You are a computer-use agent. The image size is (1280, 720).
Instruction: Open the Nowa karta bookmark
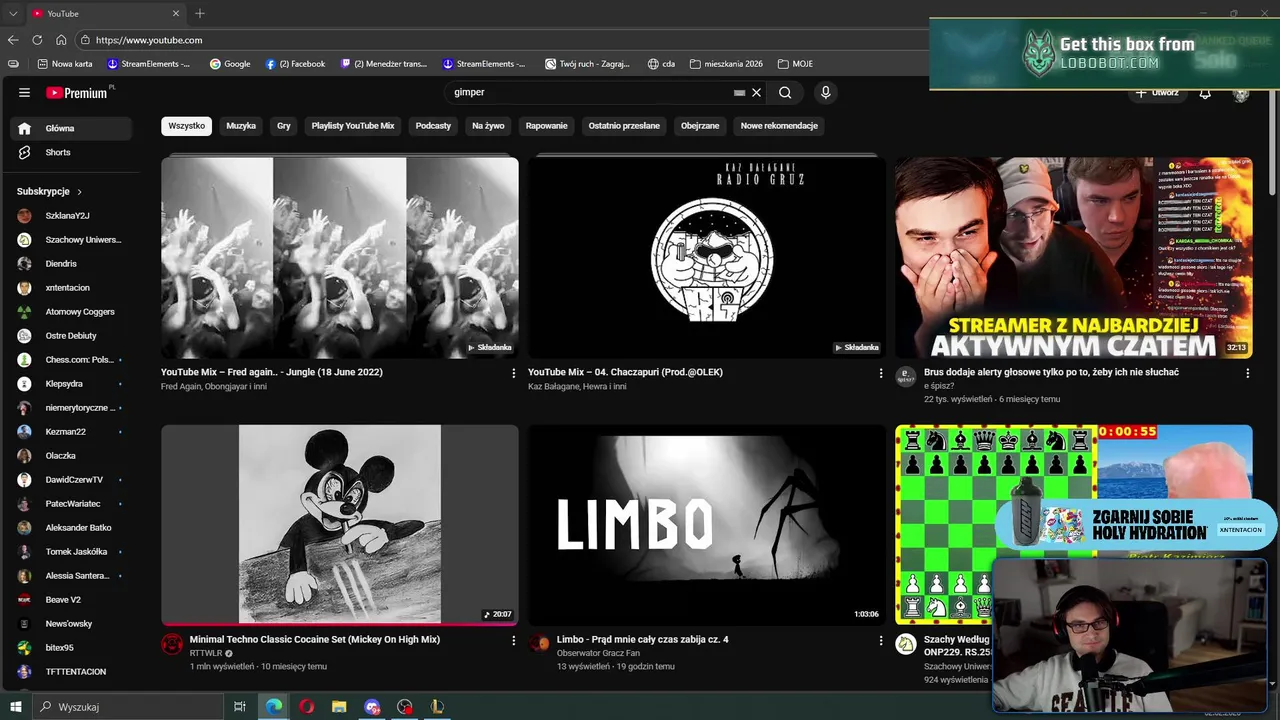tap(64, 63)
